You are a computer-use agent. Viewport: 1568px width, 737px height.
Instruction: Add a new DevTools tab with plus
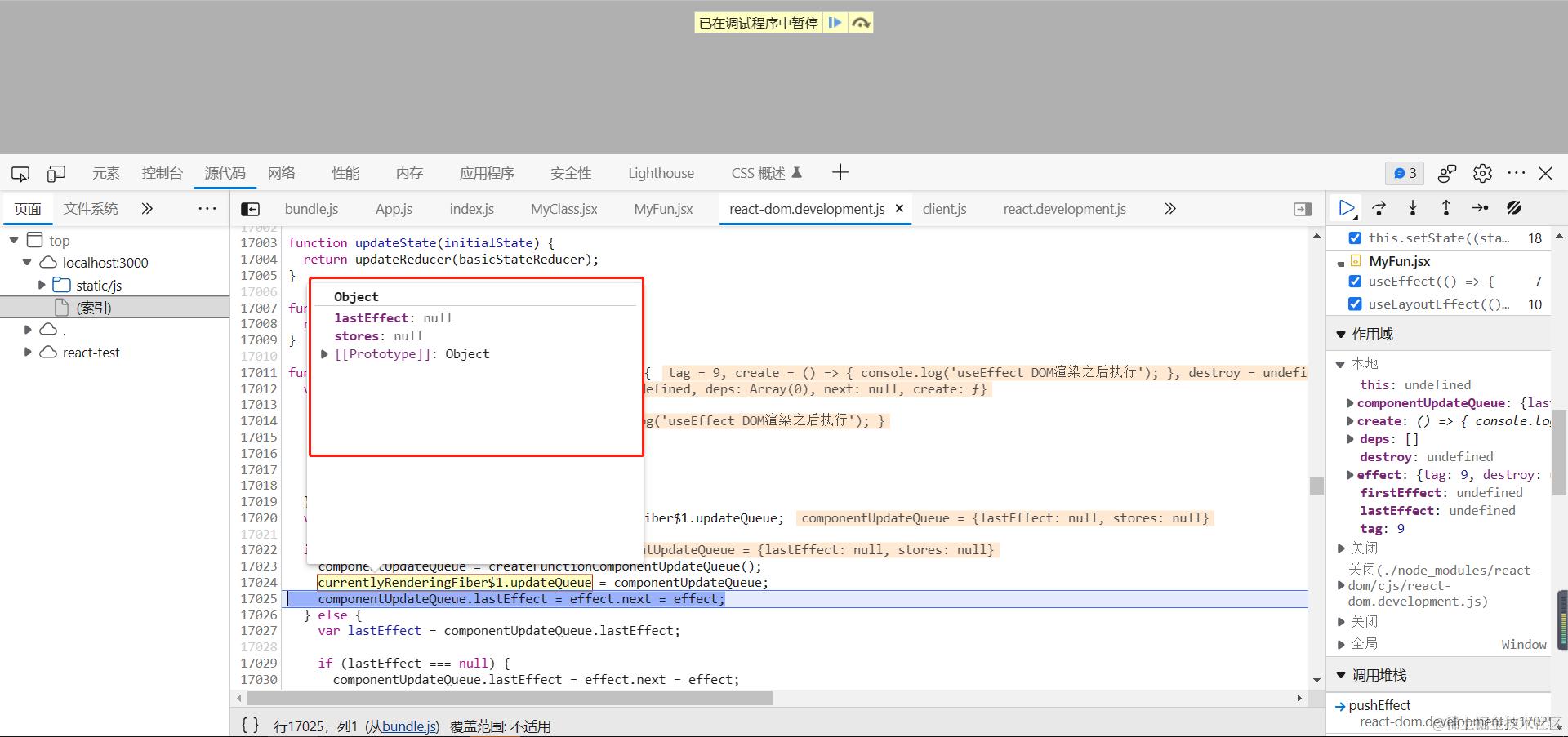(x=840, y=172)
